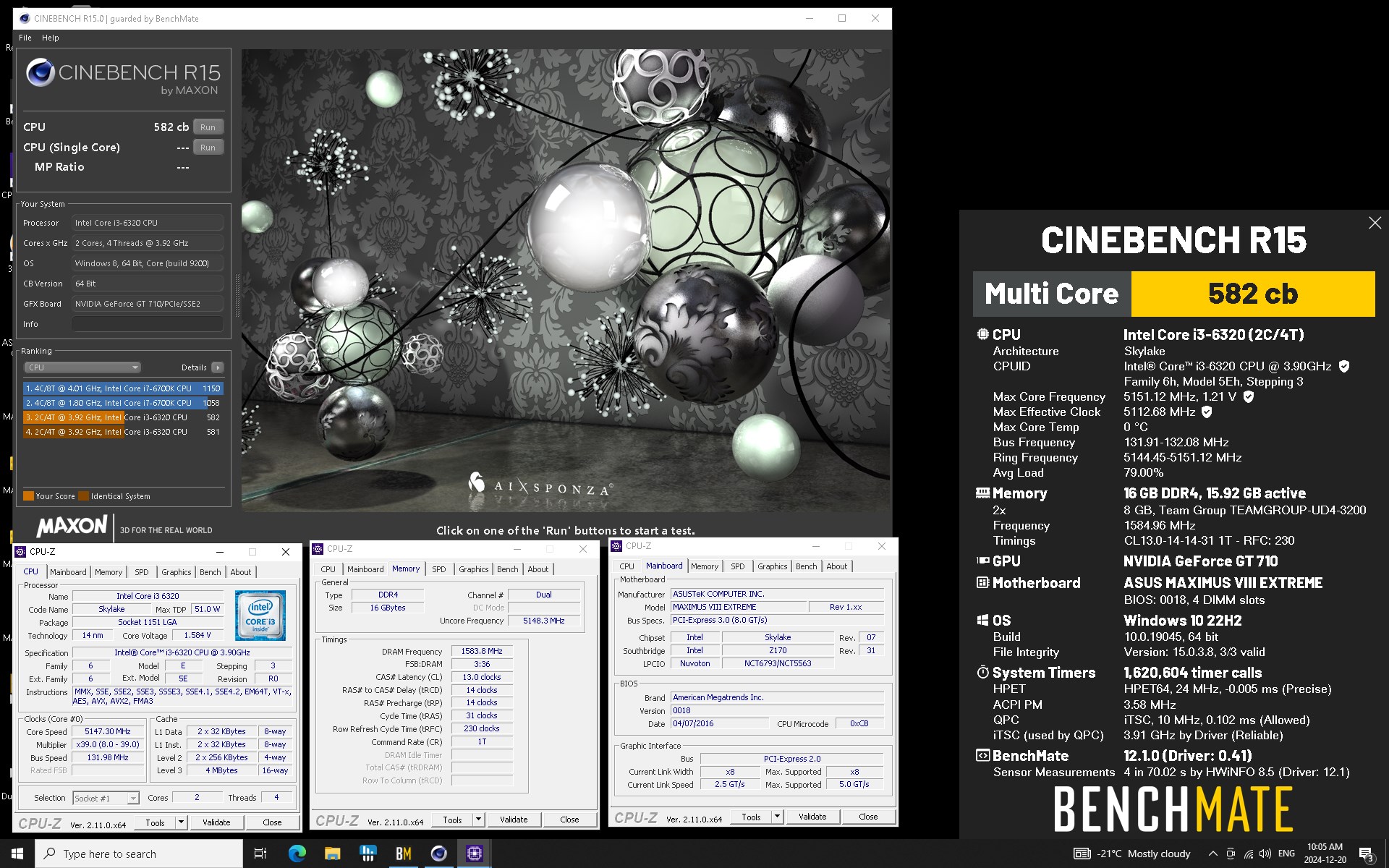Click the title bar icon of CPU-Z Memory window
This screenshot has height=868, width=1389.
click(318, 549)
